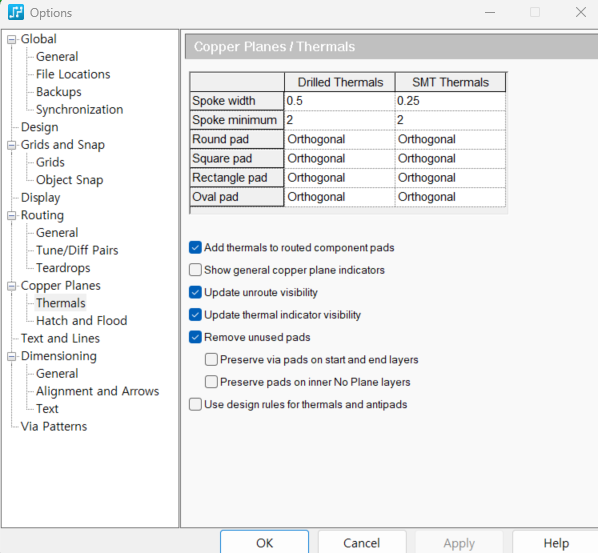This screenshot has height=553, width=598.
Task: Disable Remove unused pads option
Action: pyautogui.click(x=195, y=337)
